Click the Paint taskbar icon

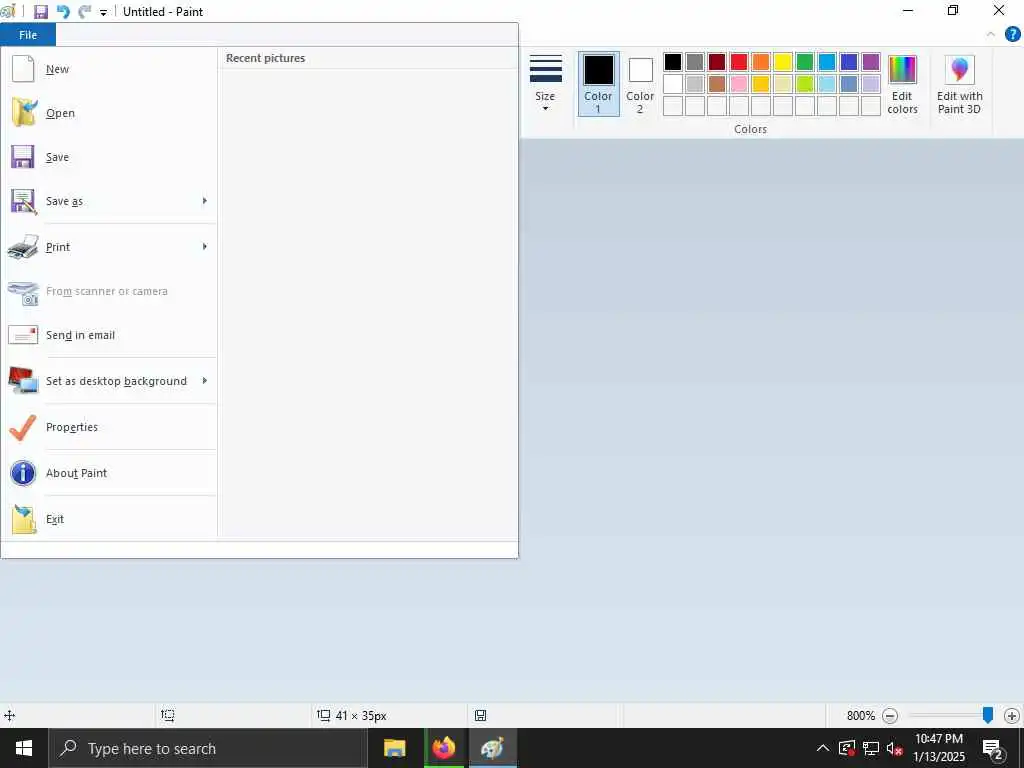pos(492,748)
